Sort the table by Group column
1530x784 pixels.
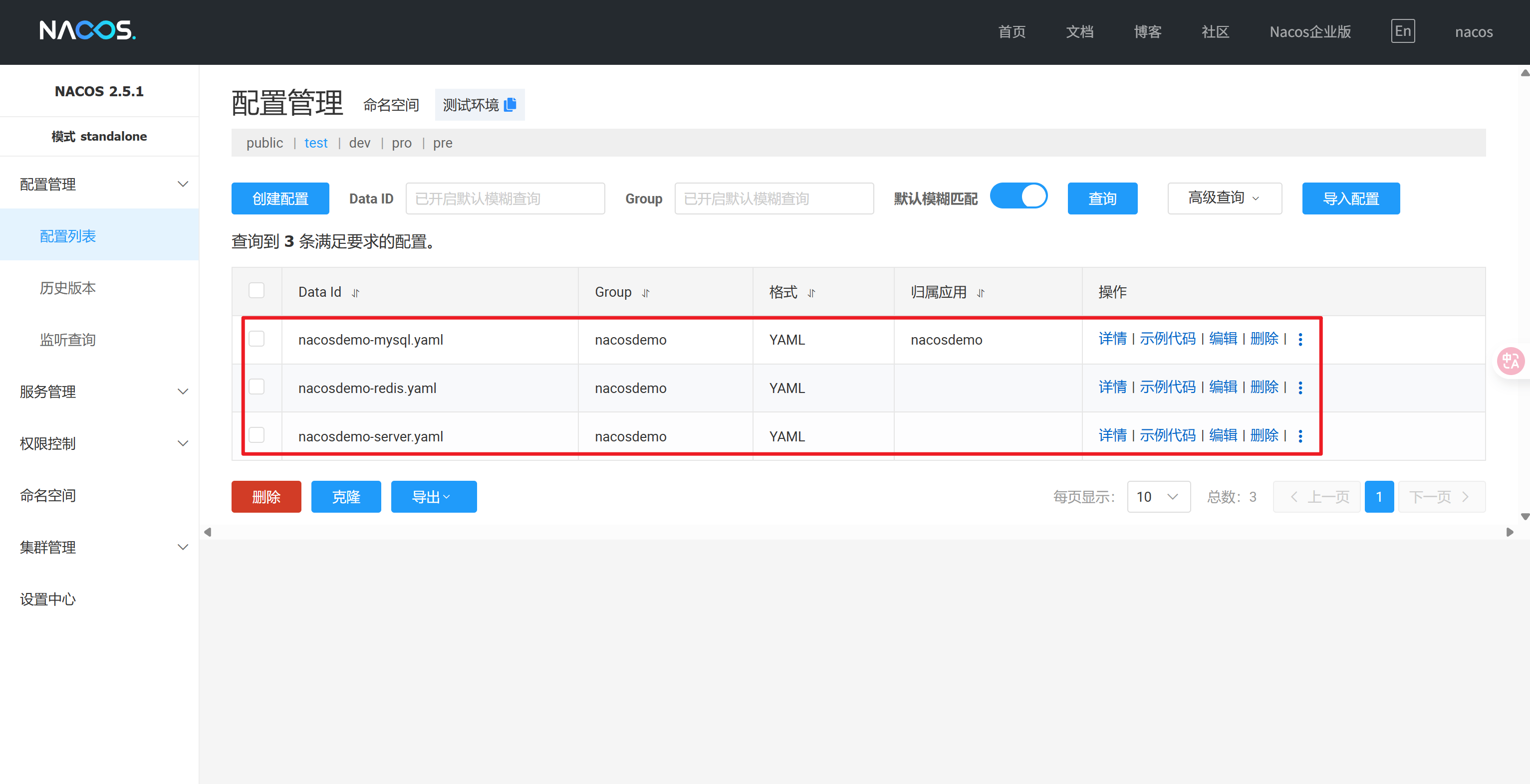pos(646,293)
